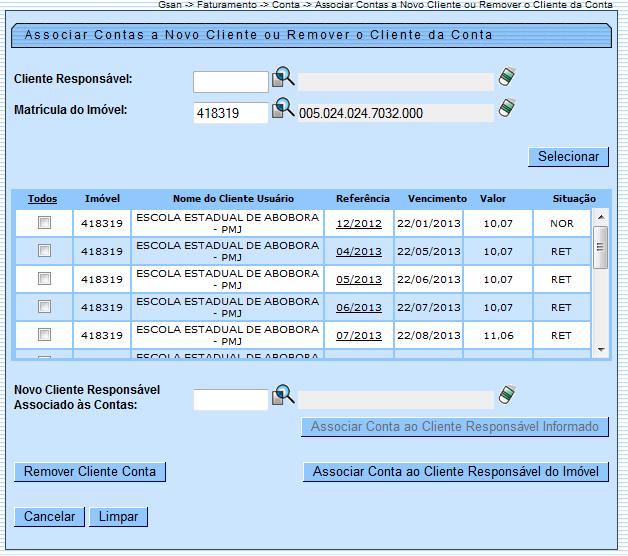Click Remover Cliente Conta button
628x556 pixels.
[90, 471]
